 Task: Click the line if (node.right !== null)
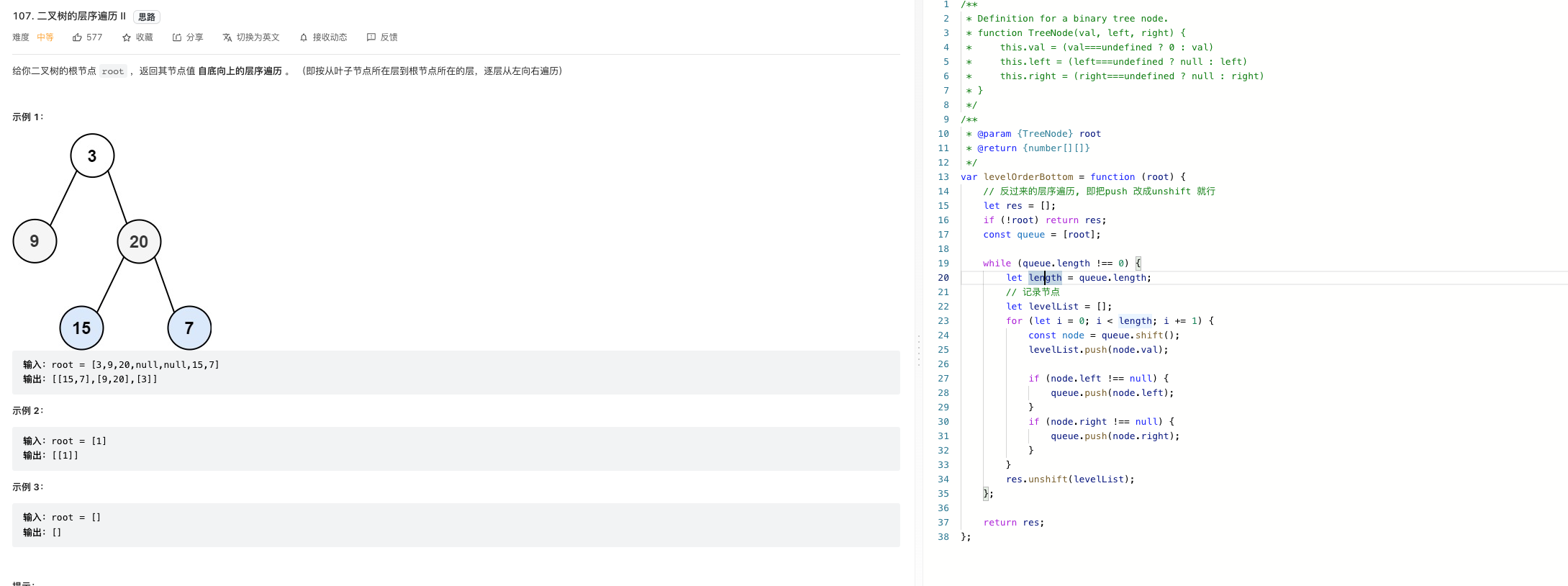(x=1101, y=422)
